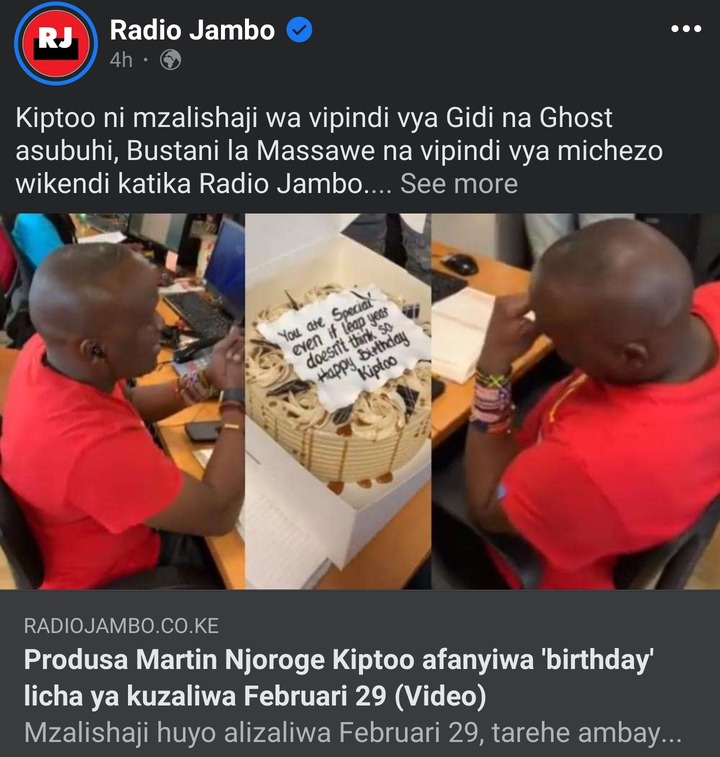Click the link preview card footer area

(360, 673)
